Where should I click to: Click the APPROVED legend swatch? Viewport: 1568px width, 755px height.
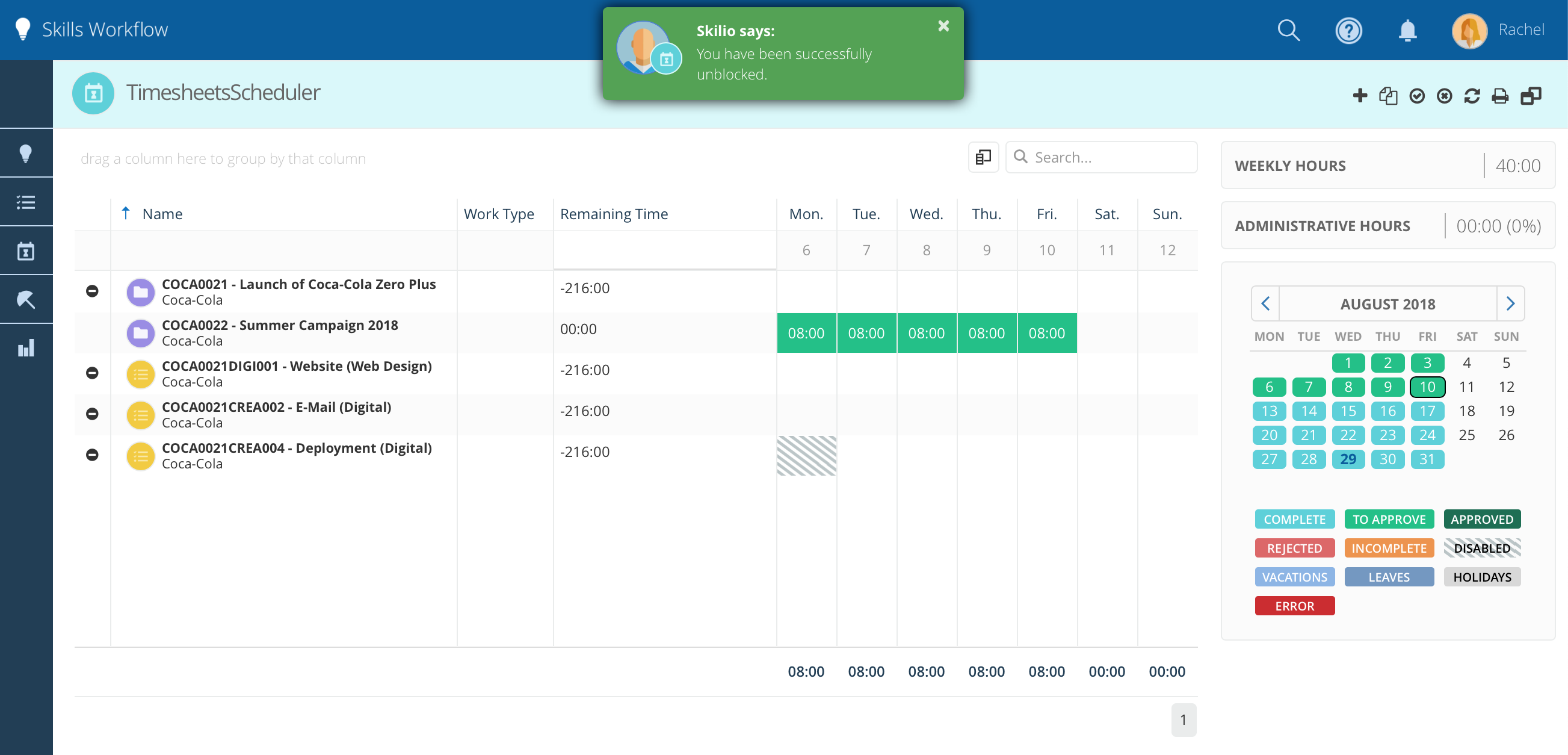point(1481,520)
